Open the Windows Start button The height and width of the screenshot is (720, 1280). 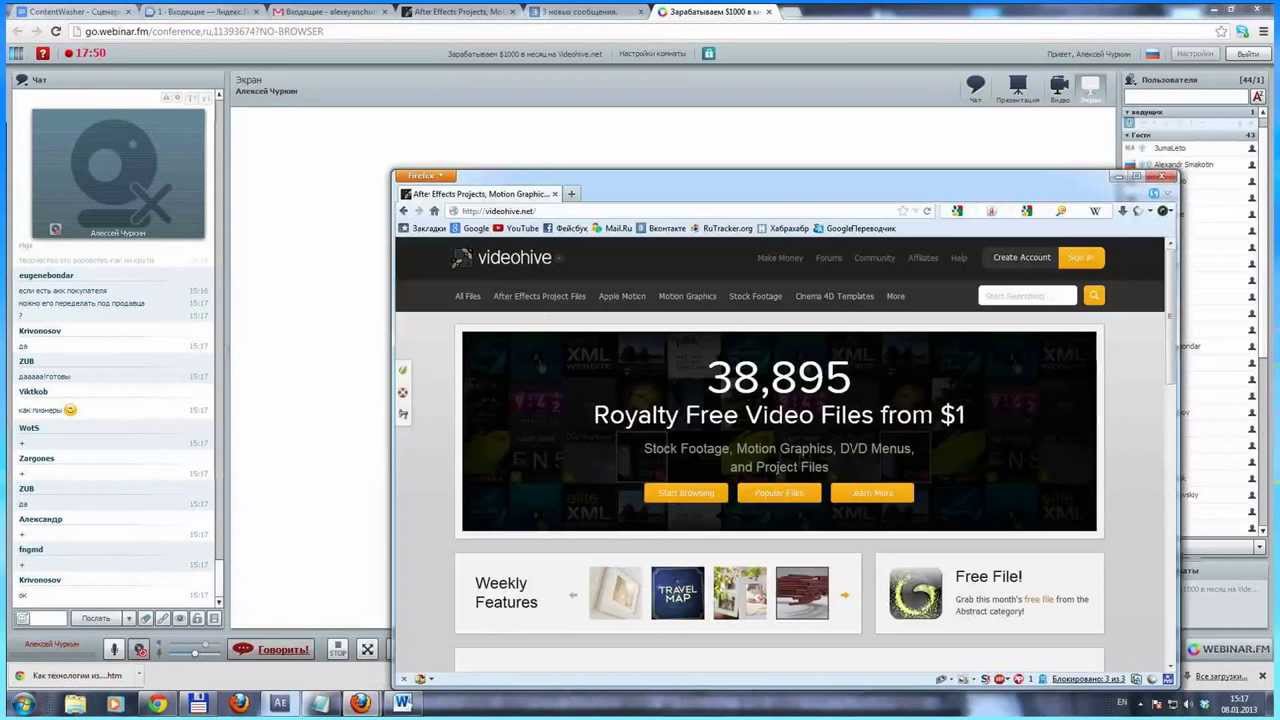(24, 704)
